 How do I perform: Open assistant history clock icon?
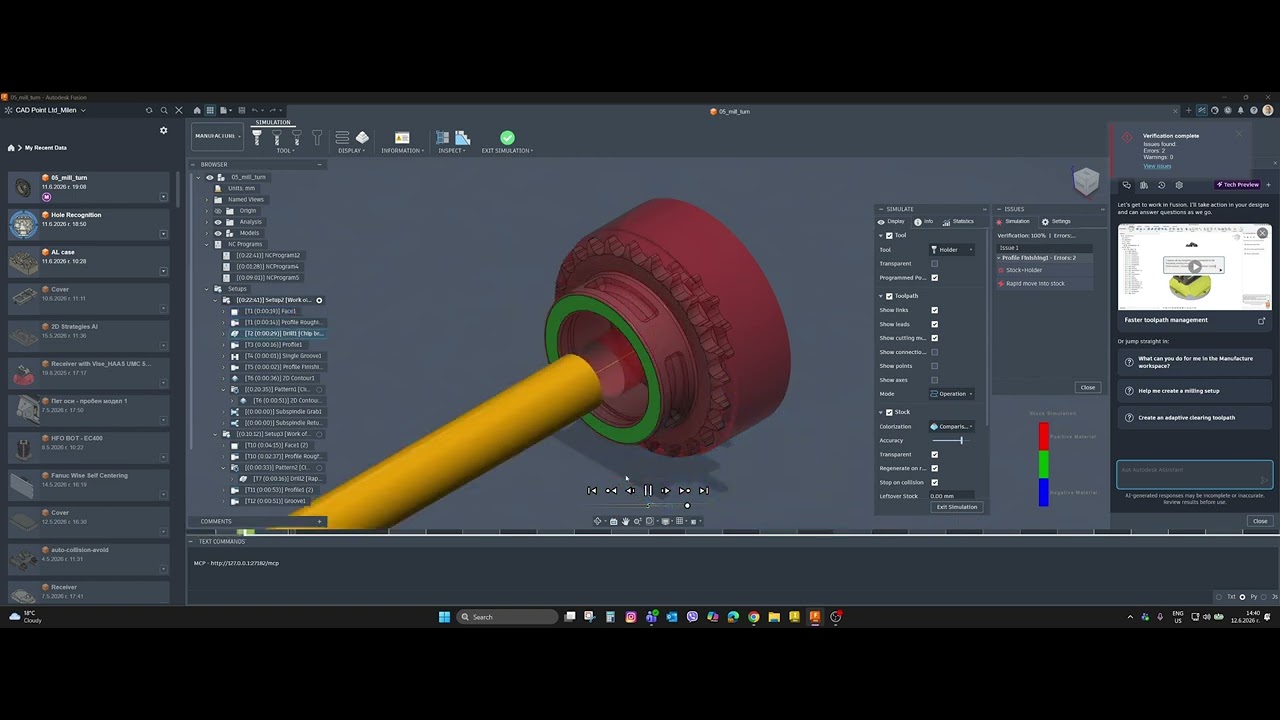pos(1161,185)
